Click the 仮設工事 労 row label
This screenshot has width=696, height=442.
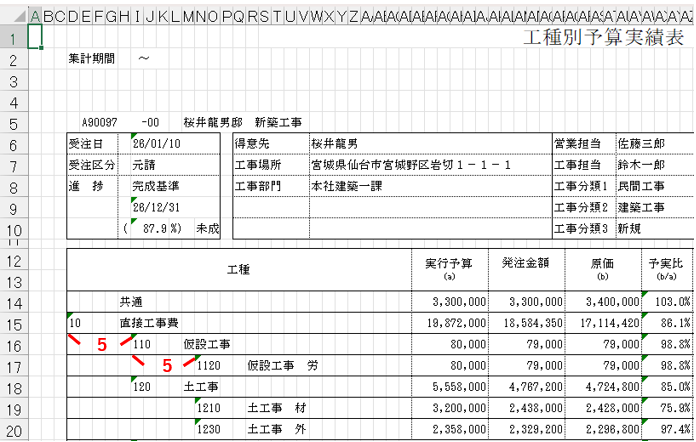point(283,366)
